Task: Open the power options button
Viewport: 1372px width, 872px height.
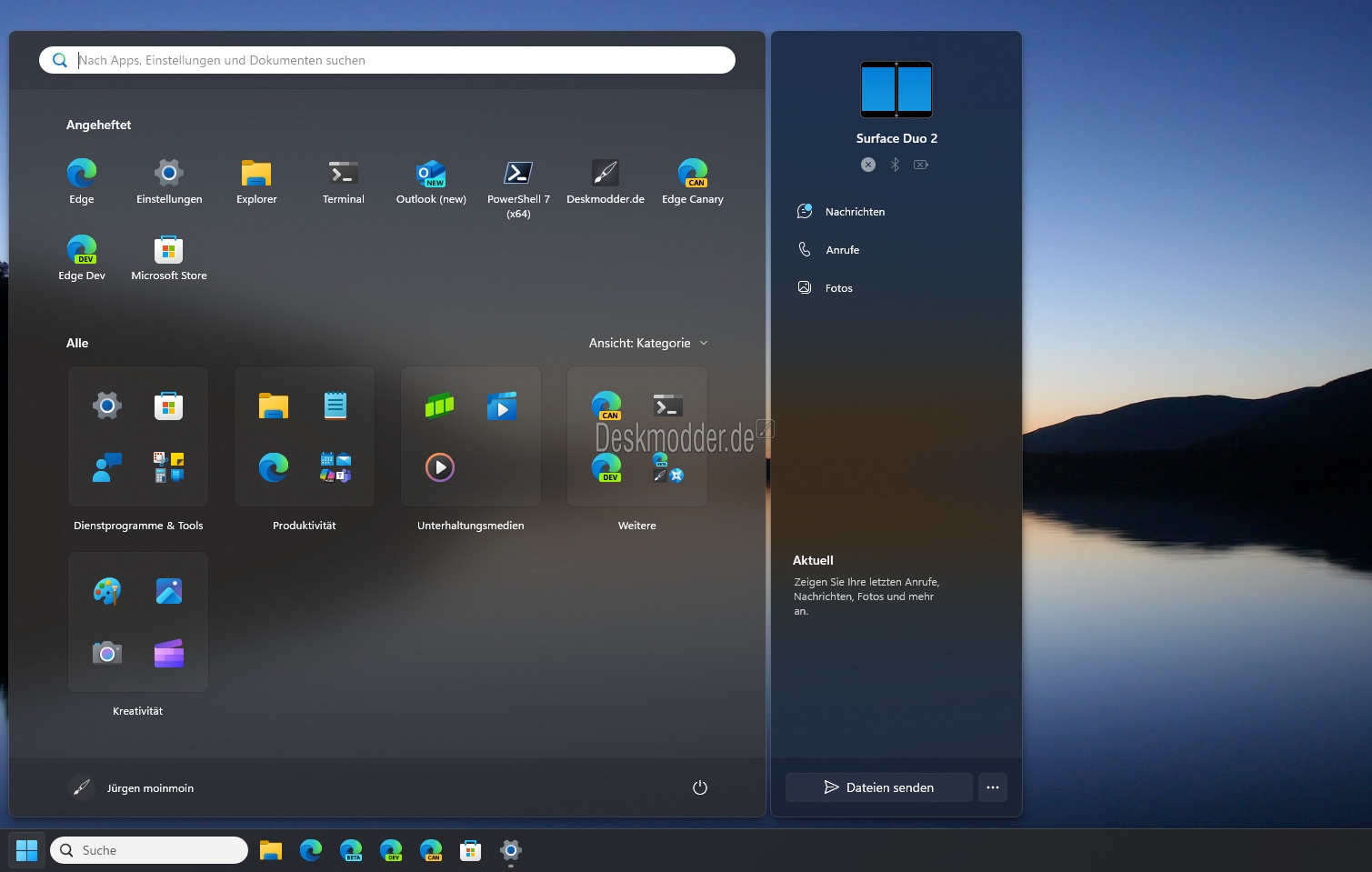Action: [700, 787]
